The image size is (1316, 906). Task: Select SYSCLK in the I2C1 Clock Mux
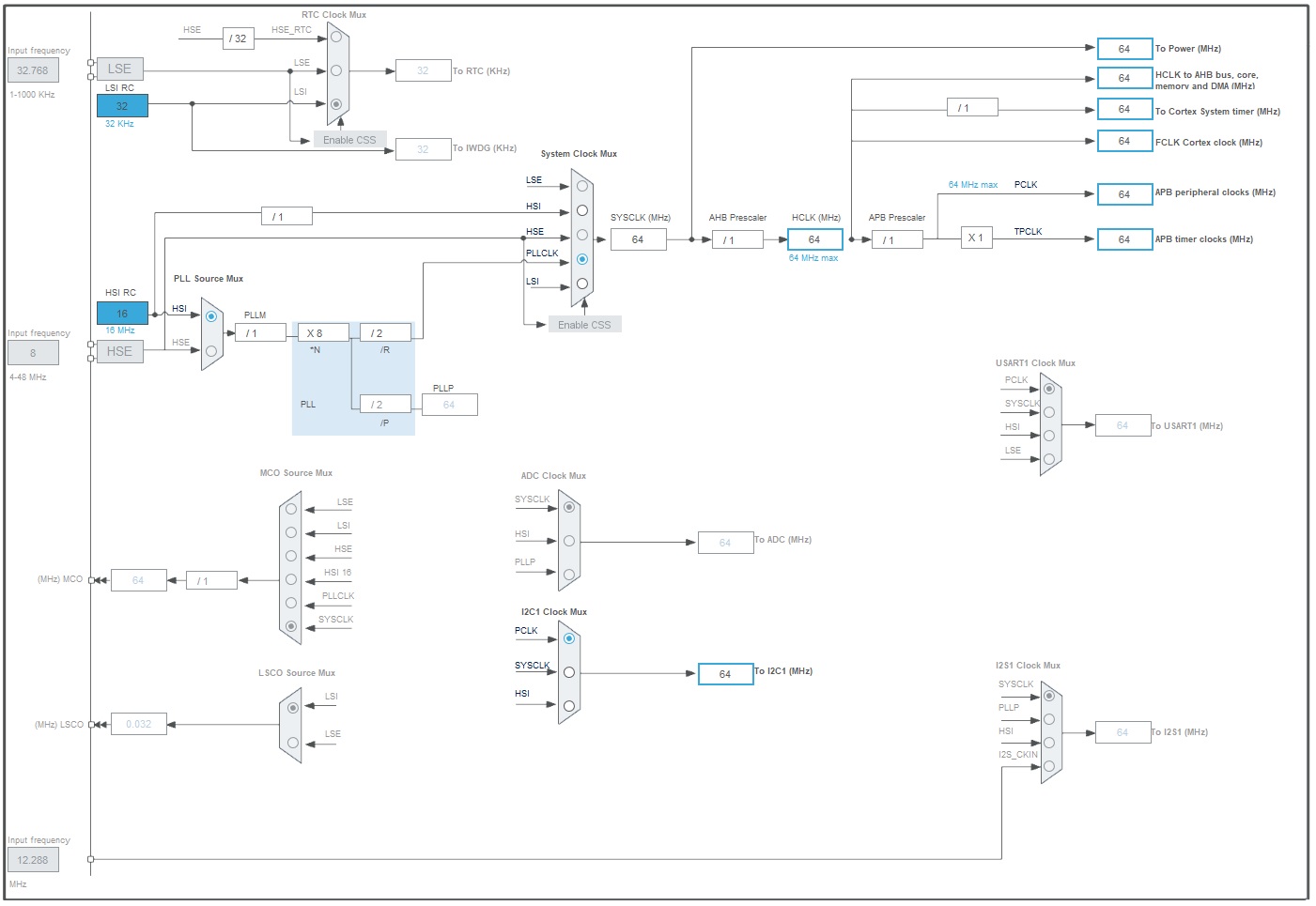569,672
